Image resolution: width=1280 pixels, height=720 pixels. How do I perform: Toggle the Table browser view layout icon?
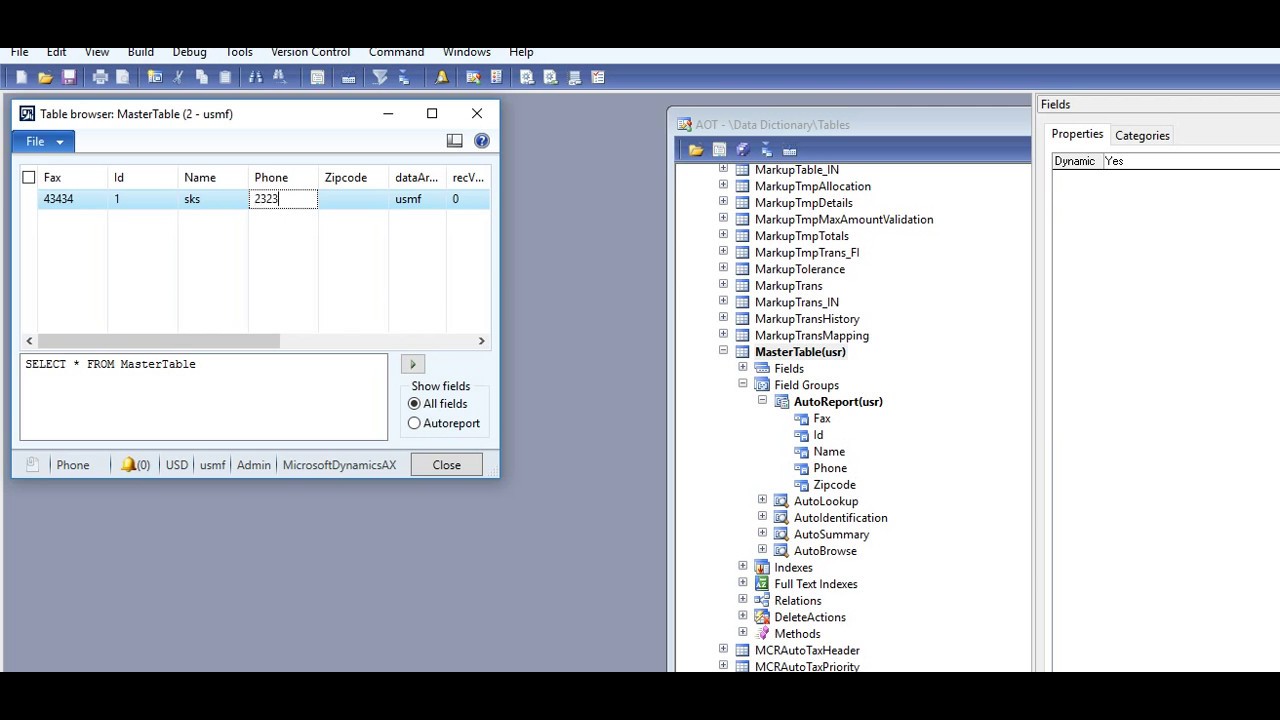pos(455,141)
